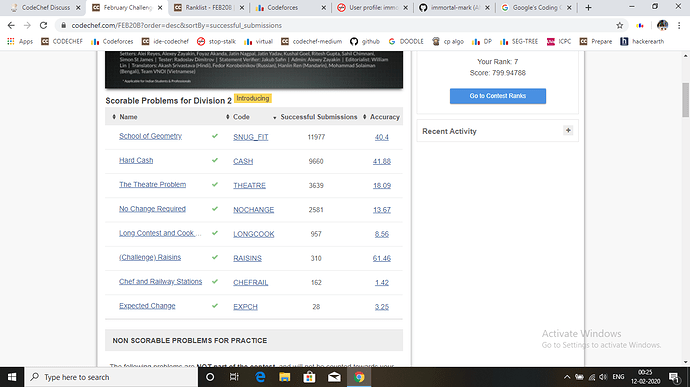Open Chef and Railway Stations problem

pyautogui.click(x=160, y=281)
